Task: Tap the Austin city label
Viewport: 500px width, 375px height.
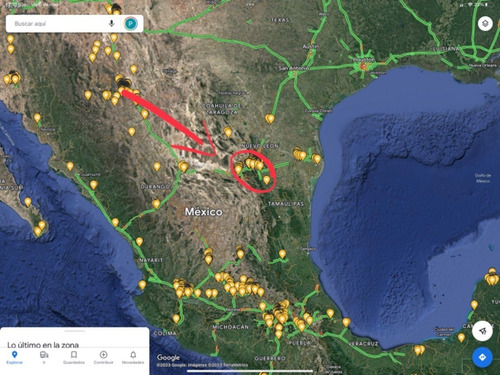Action: click(x=310, y=46)
